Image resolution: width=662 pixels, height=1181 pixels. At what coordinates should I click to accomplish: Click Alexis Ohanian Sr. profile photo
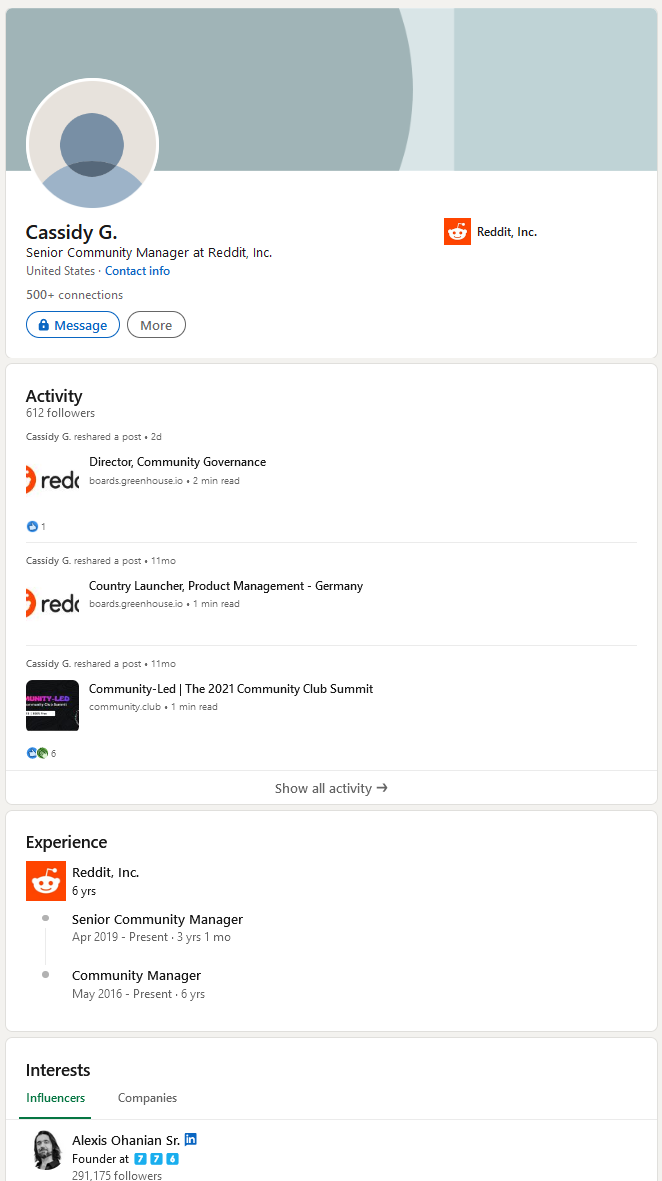pyautogui.click(x=47, y=1149)
